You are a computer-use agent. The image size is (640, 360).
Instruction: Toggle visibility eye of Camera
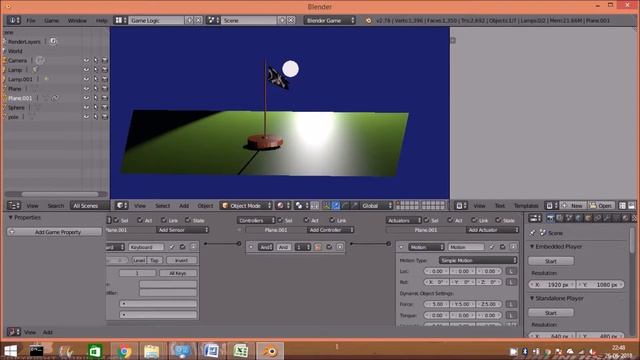(86, 60)
